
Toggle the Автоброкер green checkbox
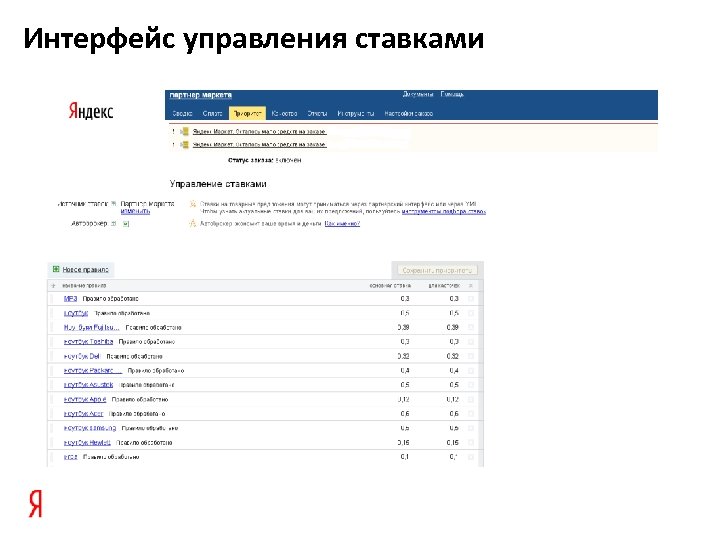point(126,224)
